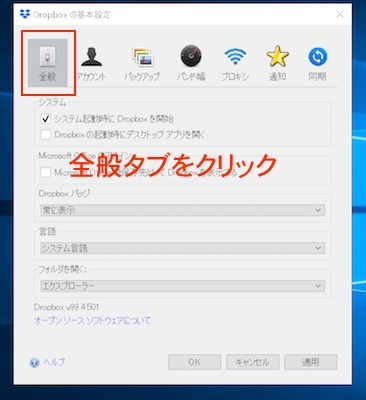This screenshot has width=366, height=400.
Task: Select the 通知 star tab
Action: [x=277, y=64]
